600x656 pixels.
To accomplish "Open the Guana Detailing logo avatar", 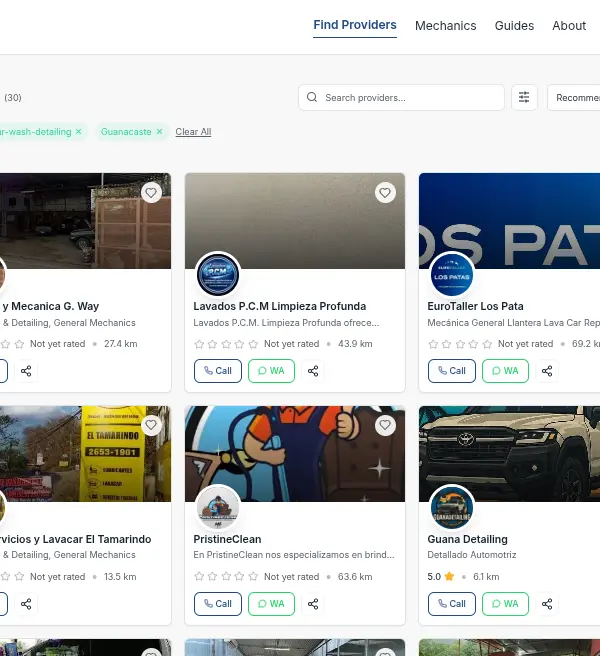I will tap(451, 507).
